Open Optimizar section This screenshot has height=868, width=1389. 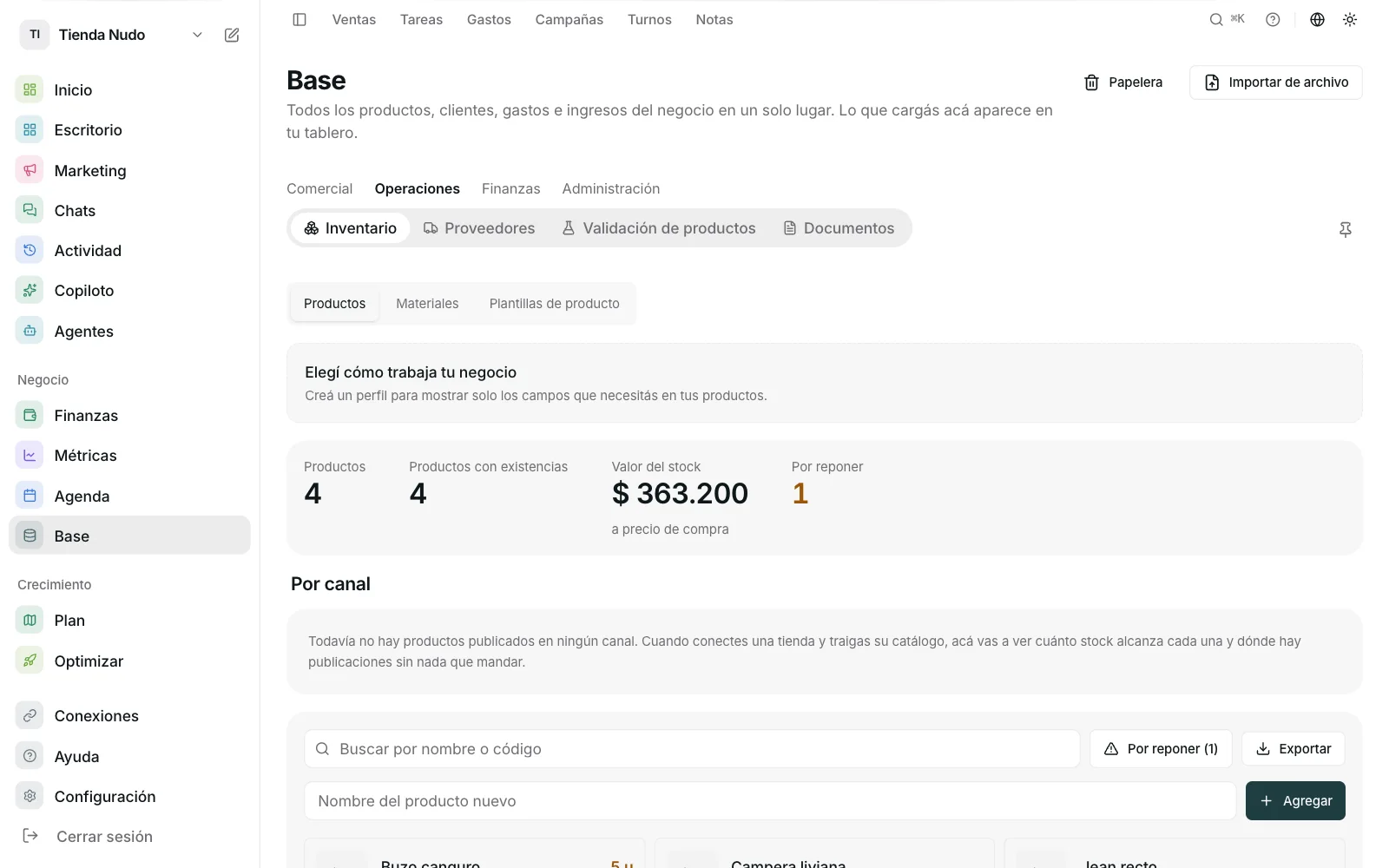(x=129, y=661)
